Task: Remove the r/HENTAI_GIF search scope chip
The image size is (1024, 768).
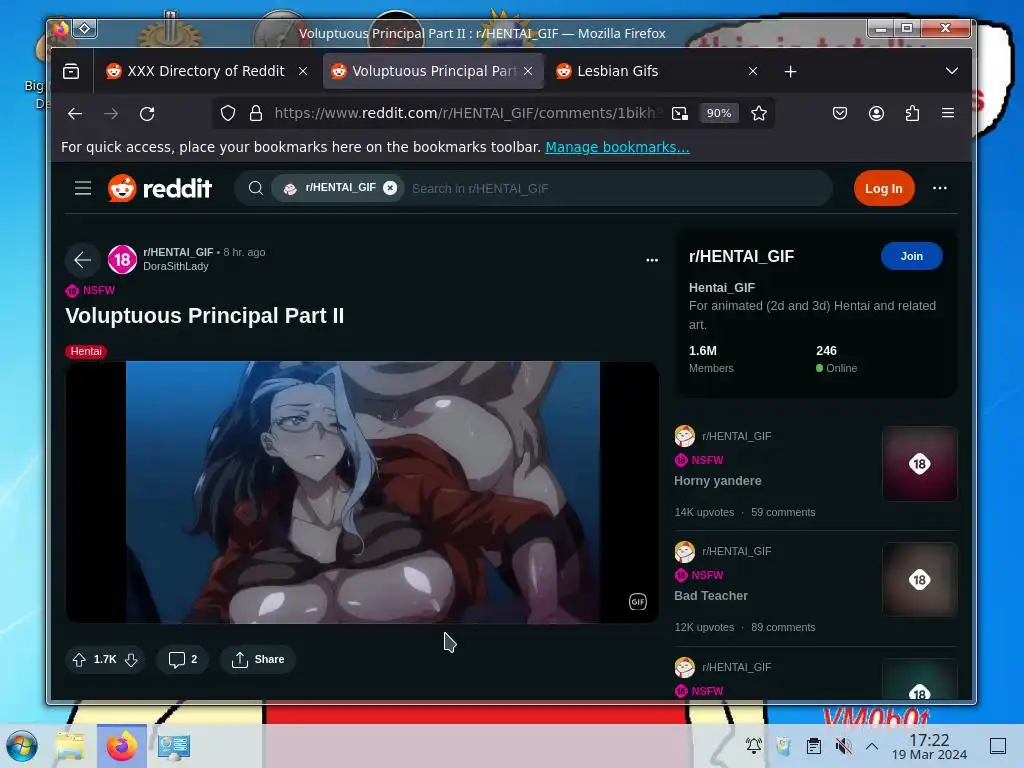Action: [x=390, y=188]
